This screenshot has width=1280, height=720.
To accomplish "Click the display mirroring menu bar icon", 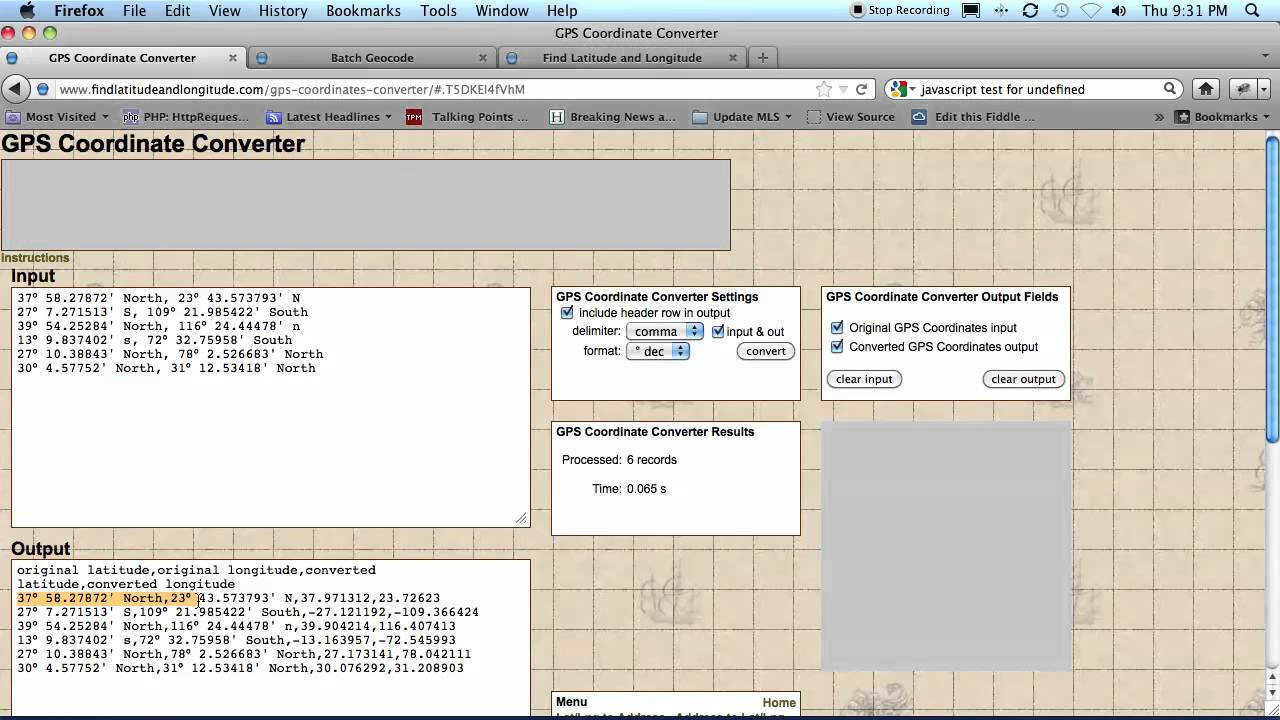I will pyautogui.click(x=971, y=10).
